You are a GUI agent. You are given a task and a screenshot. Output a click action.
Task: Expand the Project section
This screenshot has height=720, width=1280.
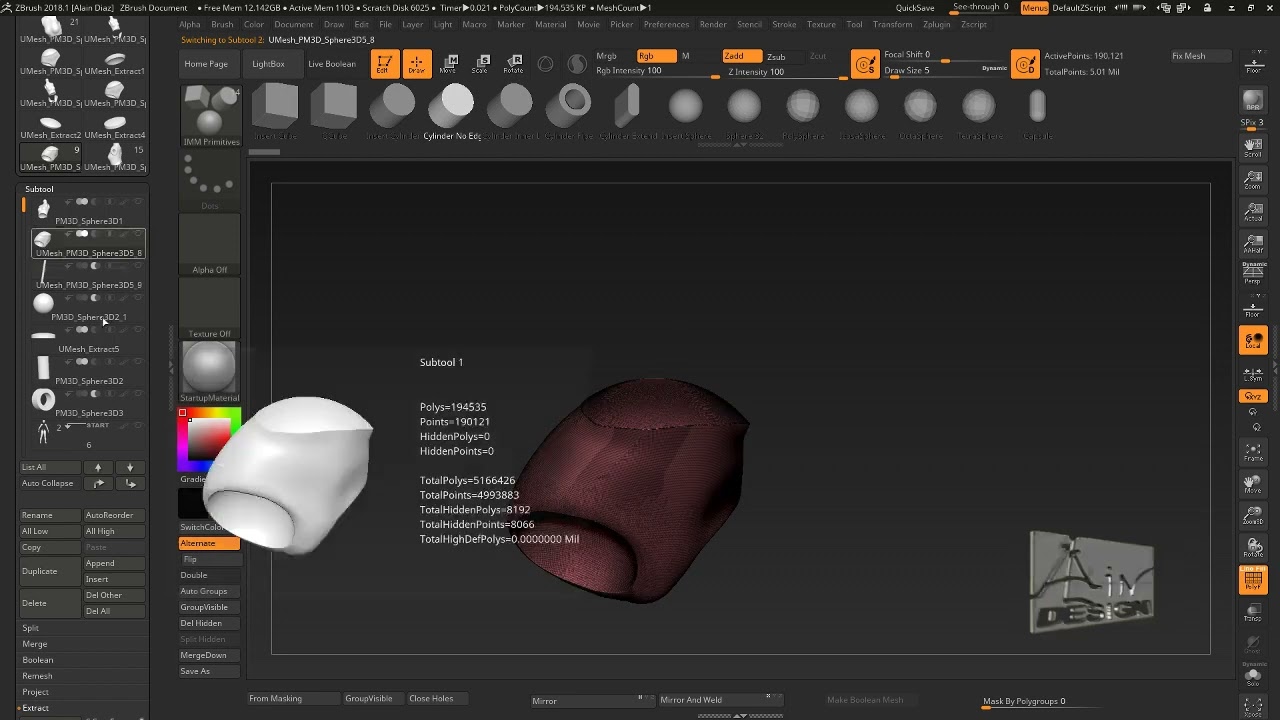tap(36, 692)
